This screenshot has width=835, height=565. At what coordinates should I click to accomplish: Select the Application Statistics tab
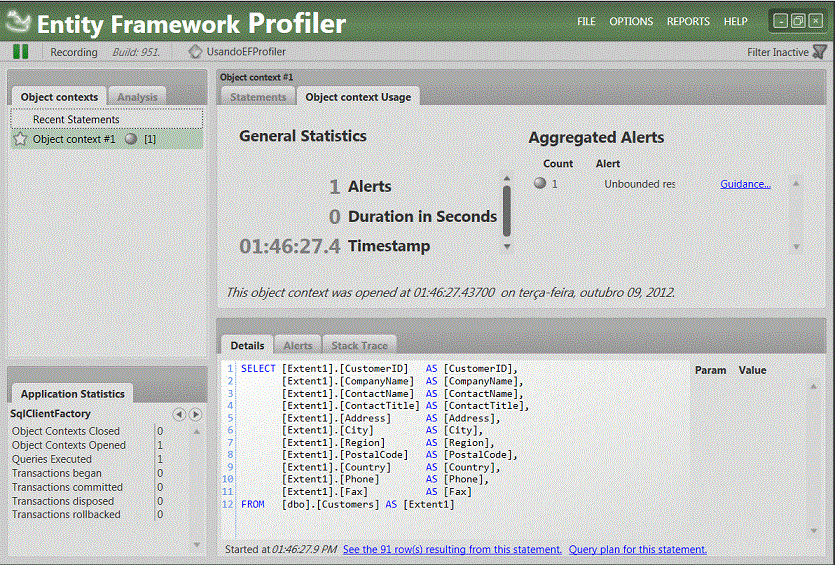[x=72, y=394]
